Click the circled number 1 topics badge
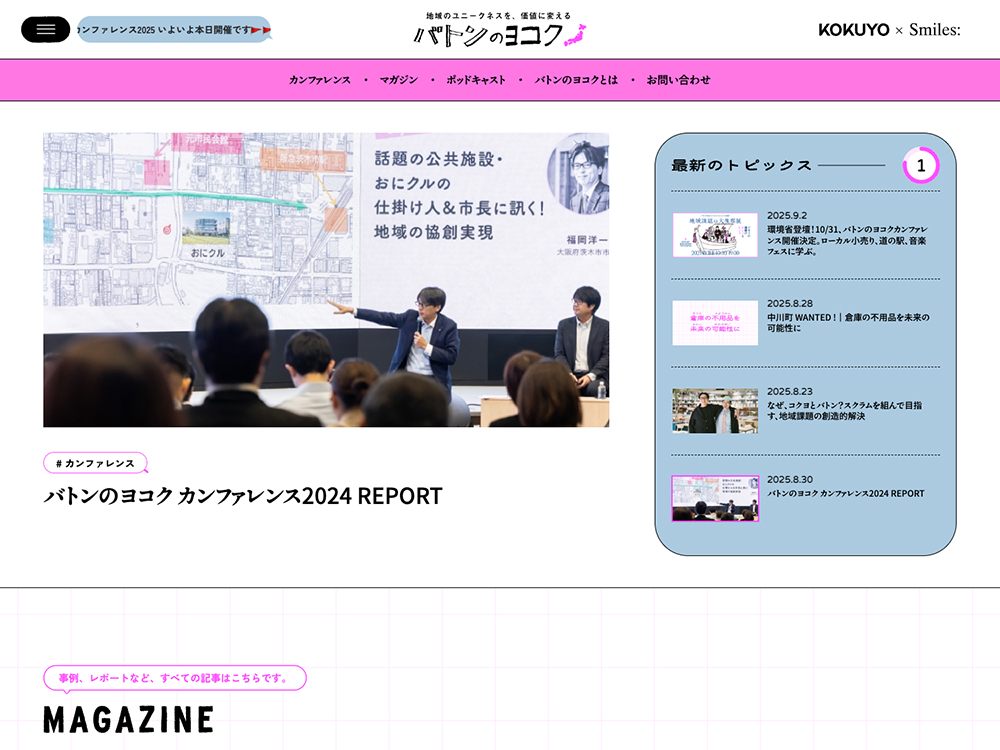The height and width of the screenshot is (750, 1000). click(x=920, y=165)
